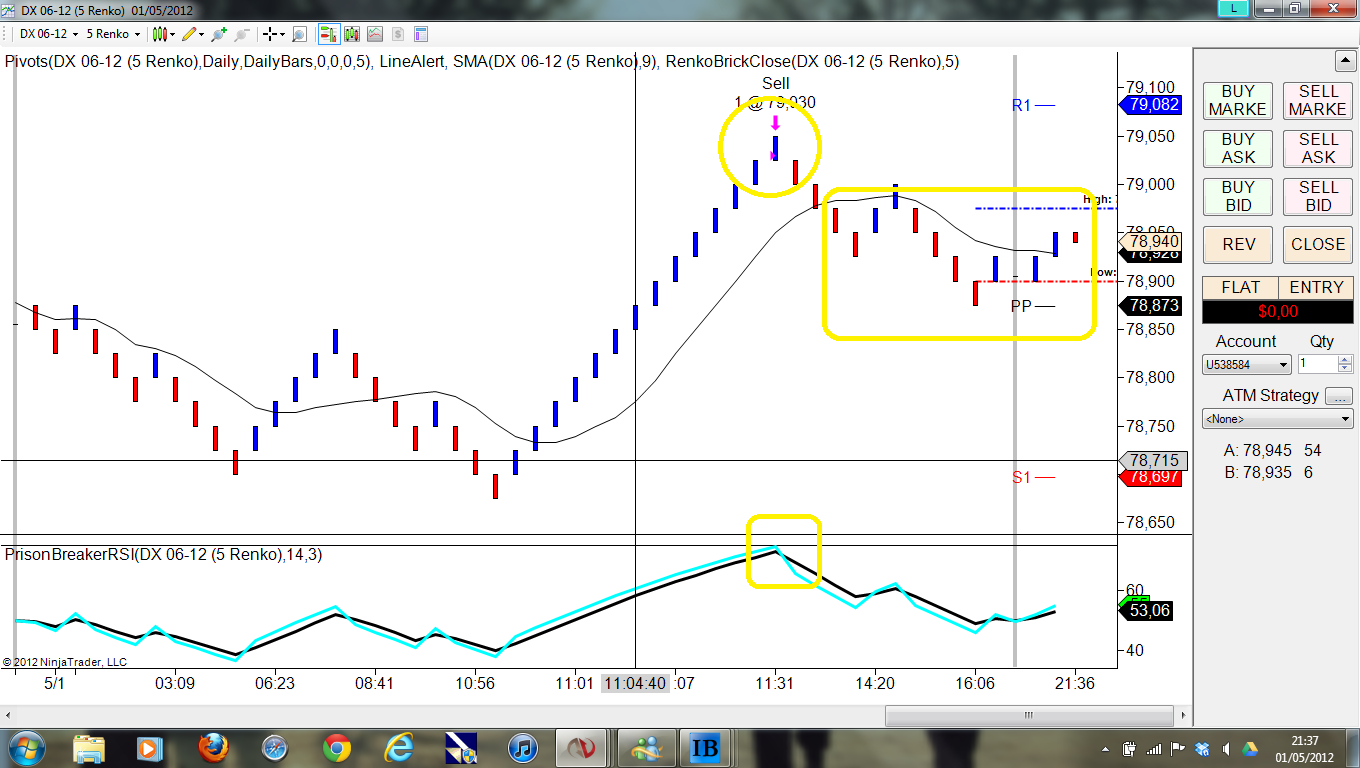1360x768 pixels.
Task: Click the ask line A: 78,945
Action: click(1273, 451)
